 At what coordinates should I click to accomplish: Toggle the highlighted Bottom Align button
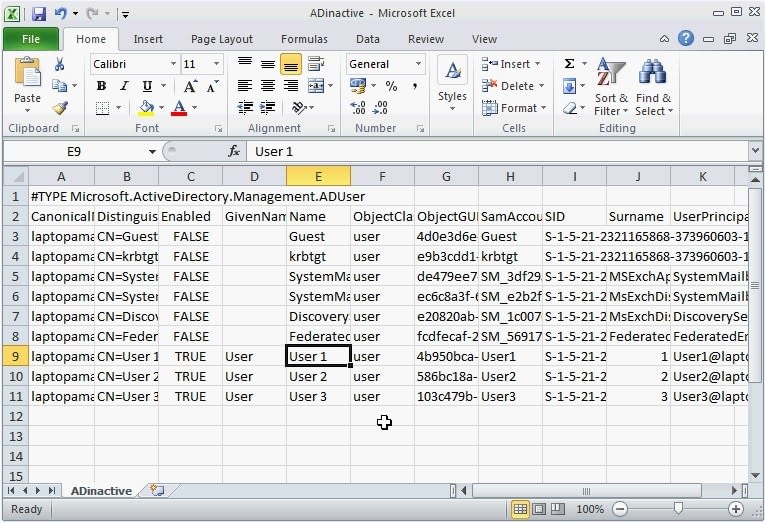coord(291,64)
